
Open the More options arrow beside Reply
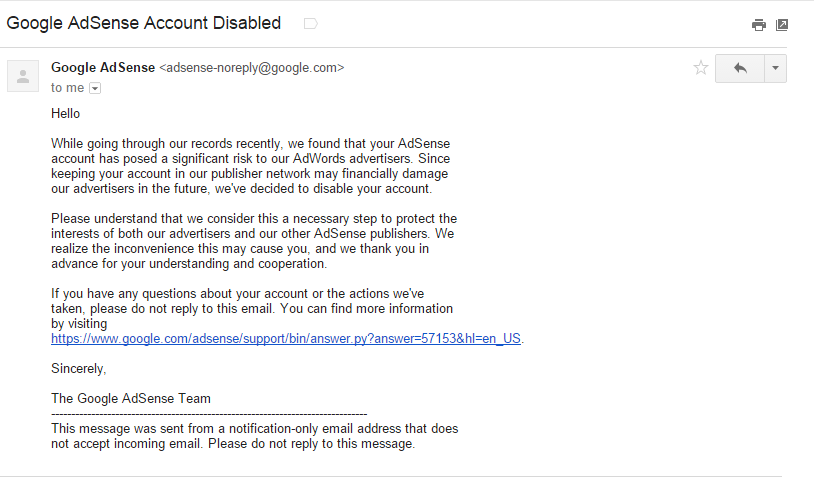[x=775, y=68]
